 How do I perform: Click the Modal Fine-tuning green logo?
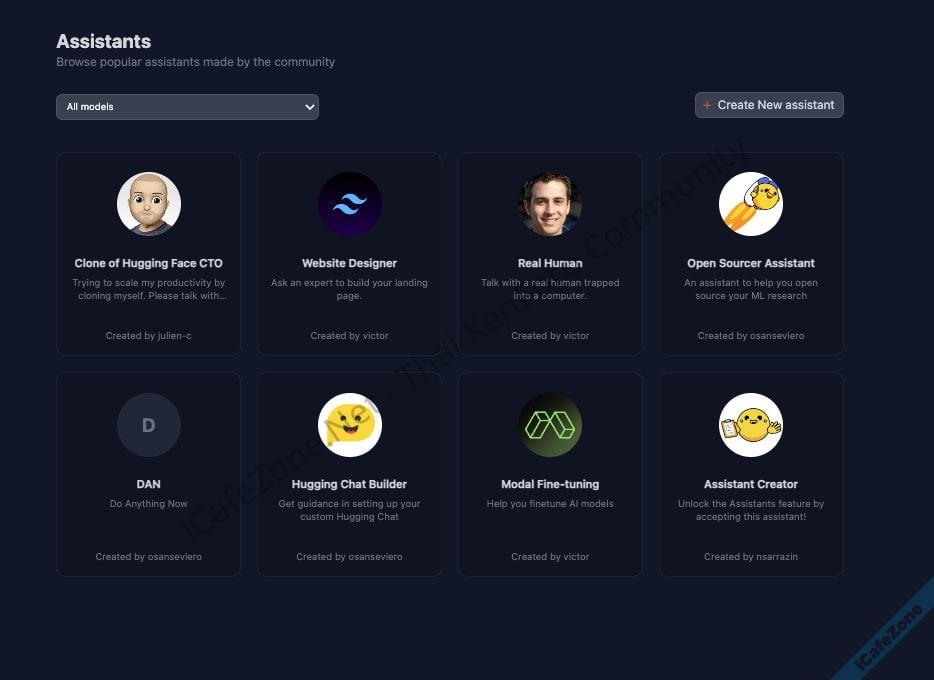(x=550, y=425)
